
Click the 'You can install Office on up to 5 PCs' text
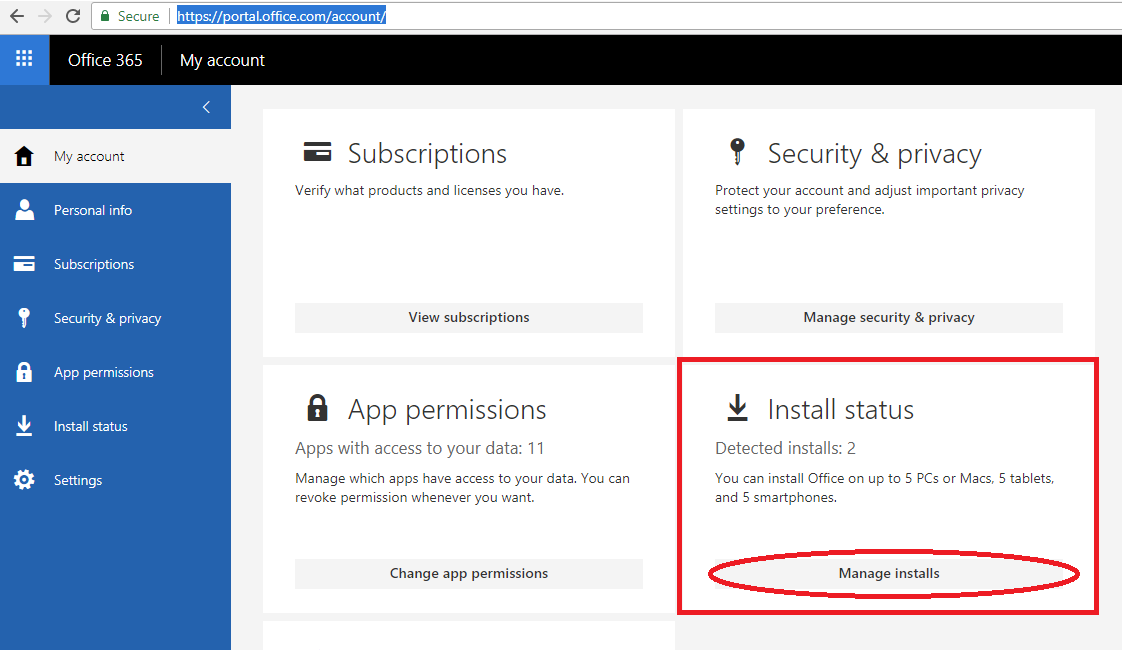click(x=884, y=488)
